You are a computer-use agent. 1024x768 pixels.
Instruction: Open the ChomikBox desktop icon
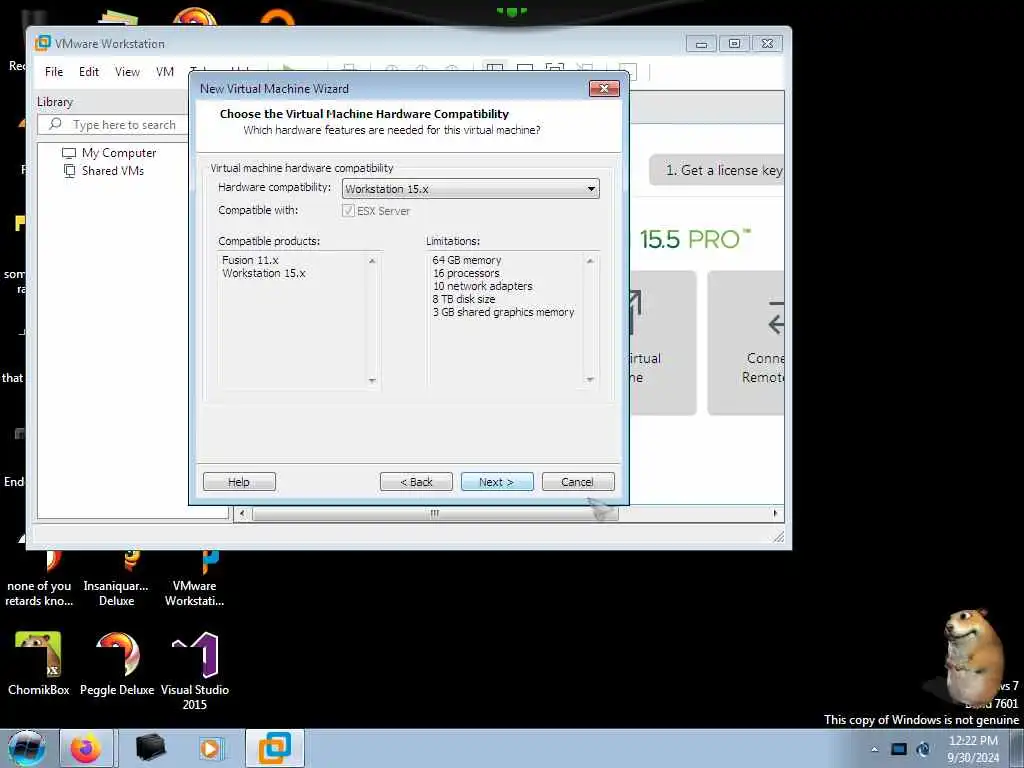click(39, 663)
